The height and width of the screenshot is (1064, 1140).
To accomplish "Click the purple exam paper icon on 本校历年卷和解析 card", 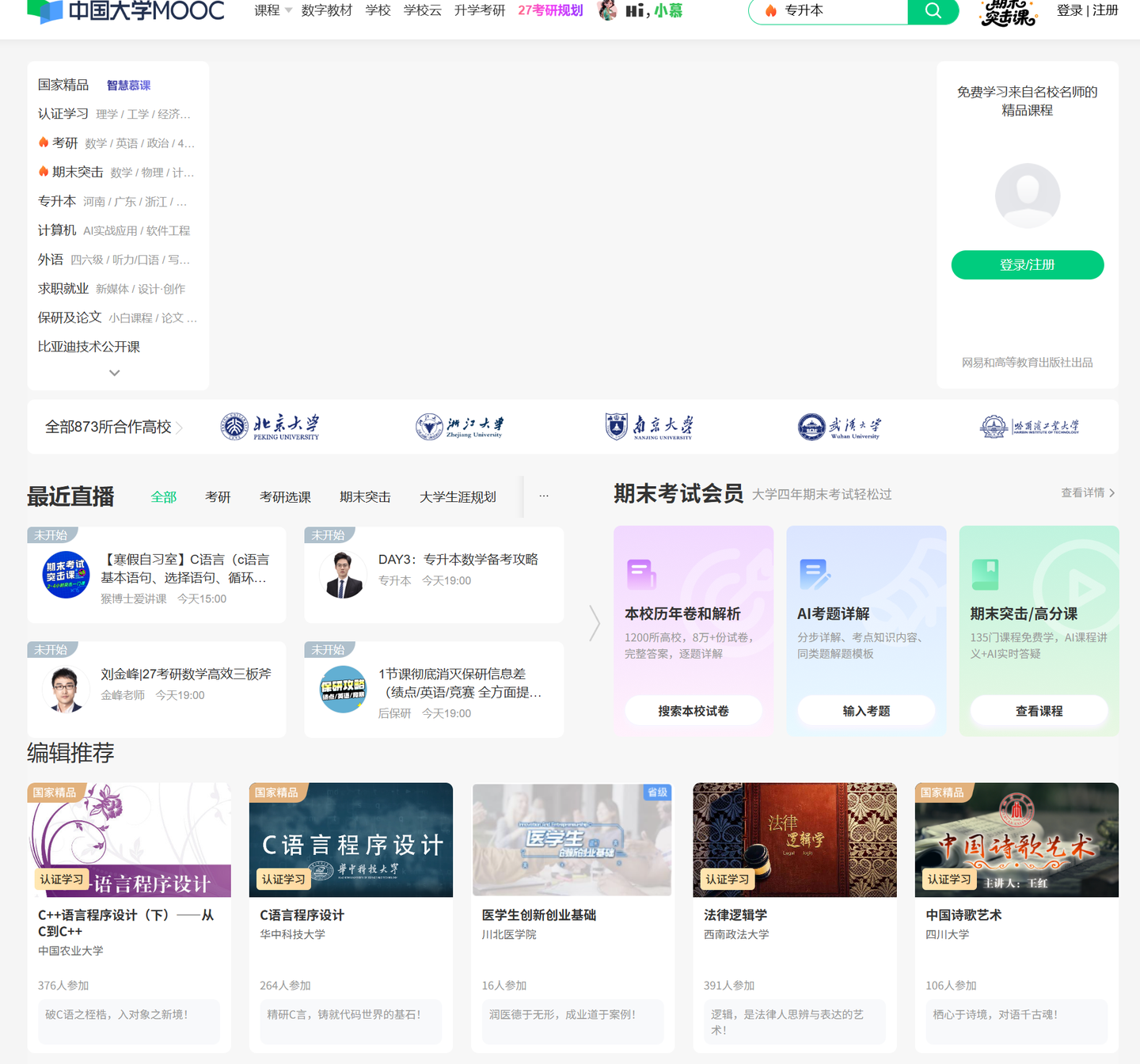I will (x=641, y=574).
